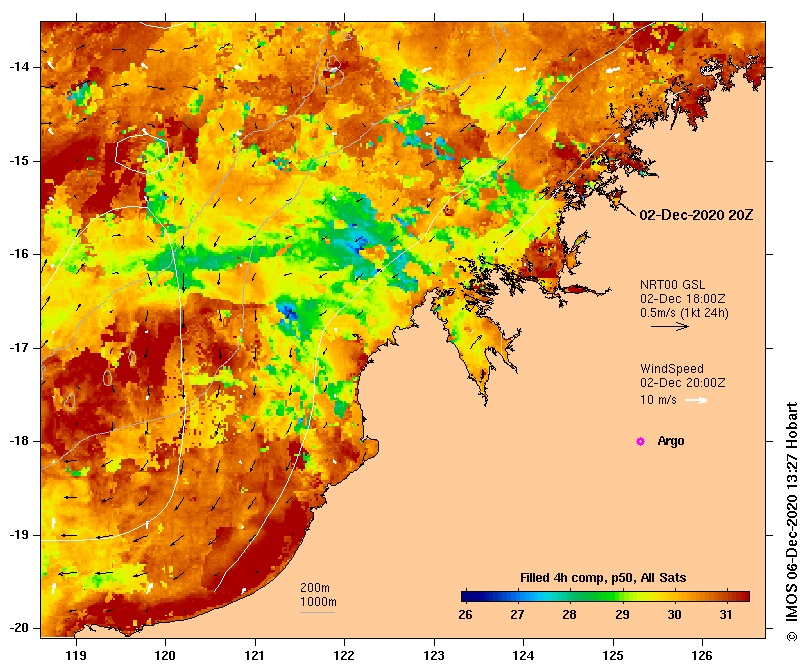The width and height of the screenshot is (809, 672).
Task: Click the IMOS copyright text on right edge
Action: (791, 521)
